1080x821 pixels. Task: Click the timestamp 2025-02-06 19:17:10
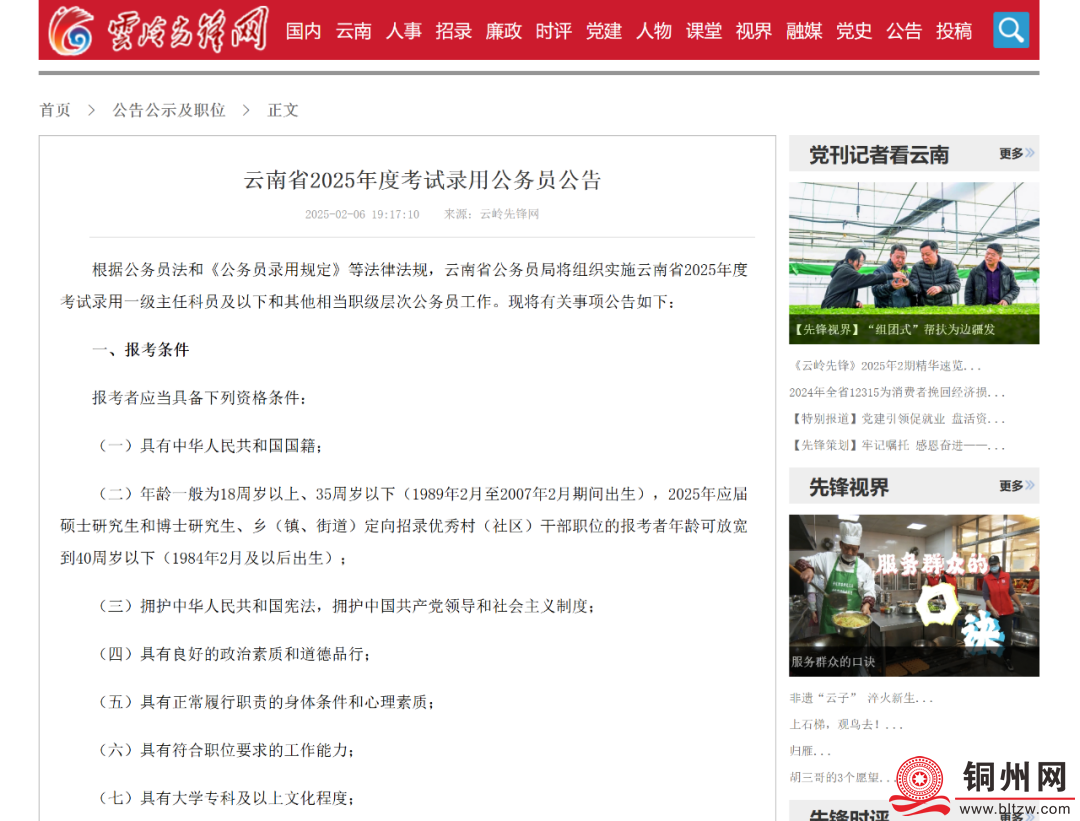(362, 214)
